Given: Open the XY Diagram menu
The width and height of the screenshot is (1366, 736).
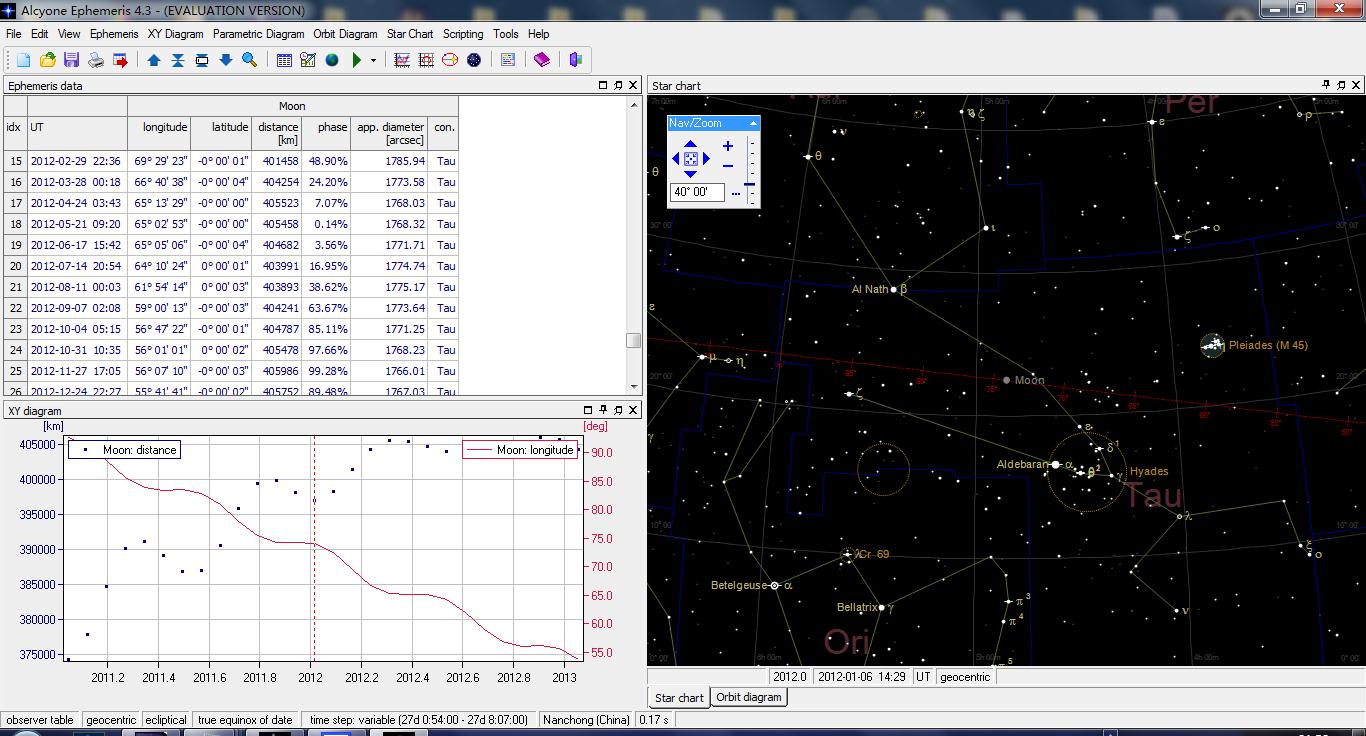Looking at the screenshot, I should click(x=175, y=34).
